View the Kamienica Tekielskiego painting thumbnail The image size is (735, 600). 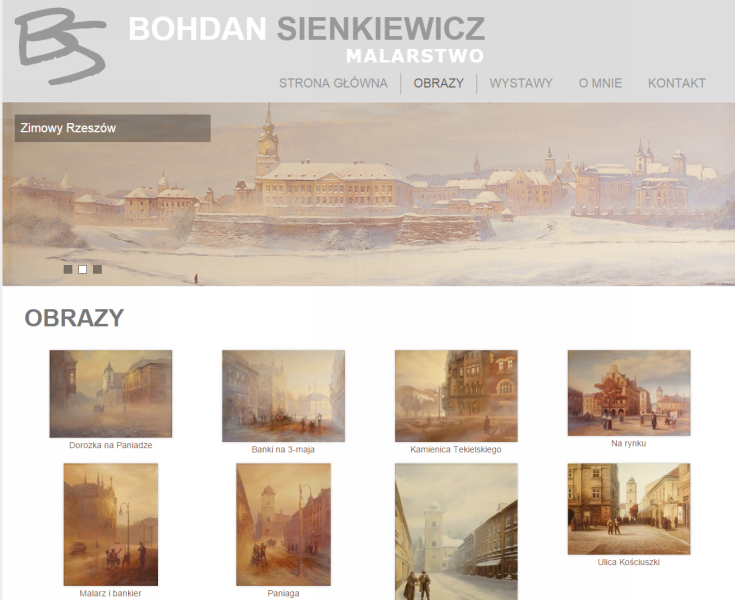(456, 396)
